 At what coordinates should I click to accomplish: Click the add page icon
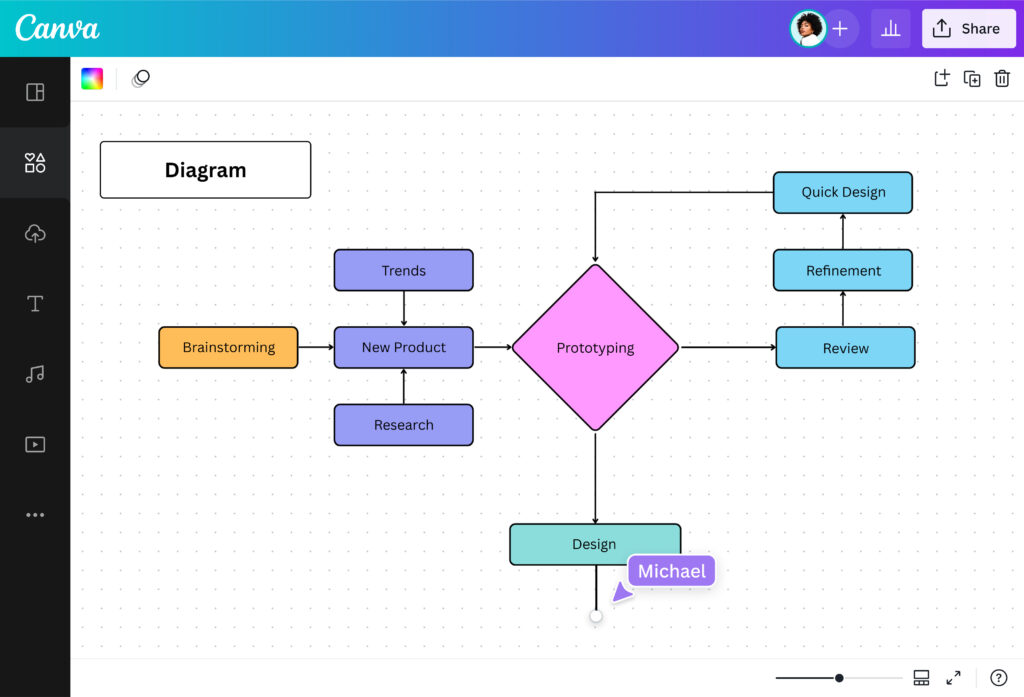coord(941,78)
